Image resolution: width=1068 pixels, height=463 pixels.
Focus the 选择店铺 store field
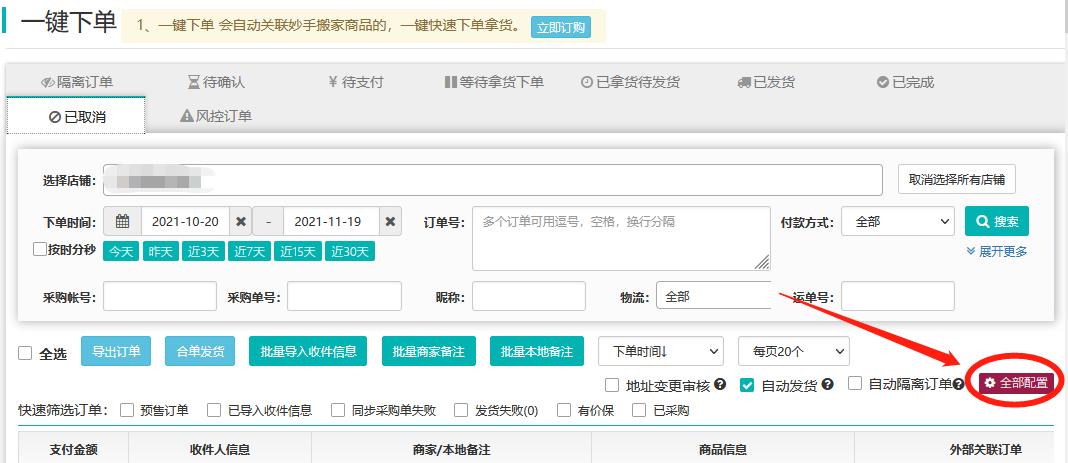pos(492,180)
